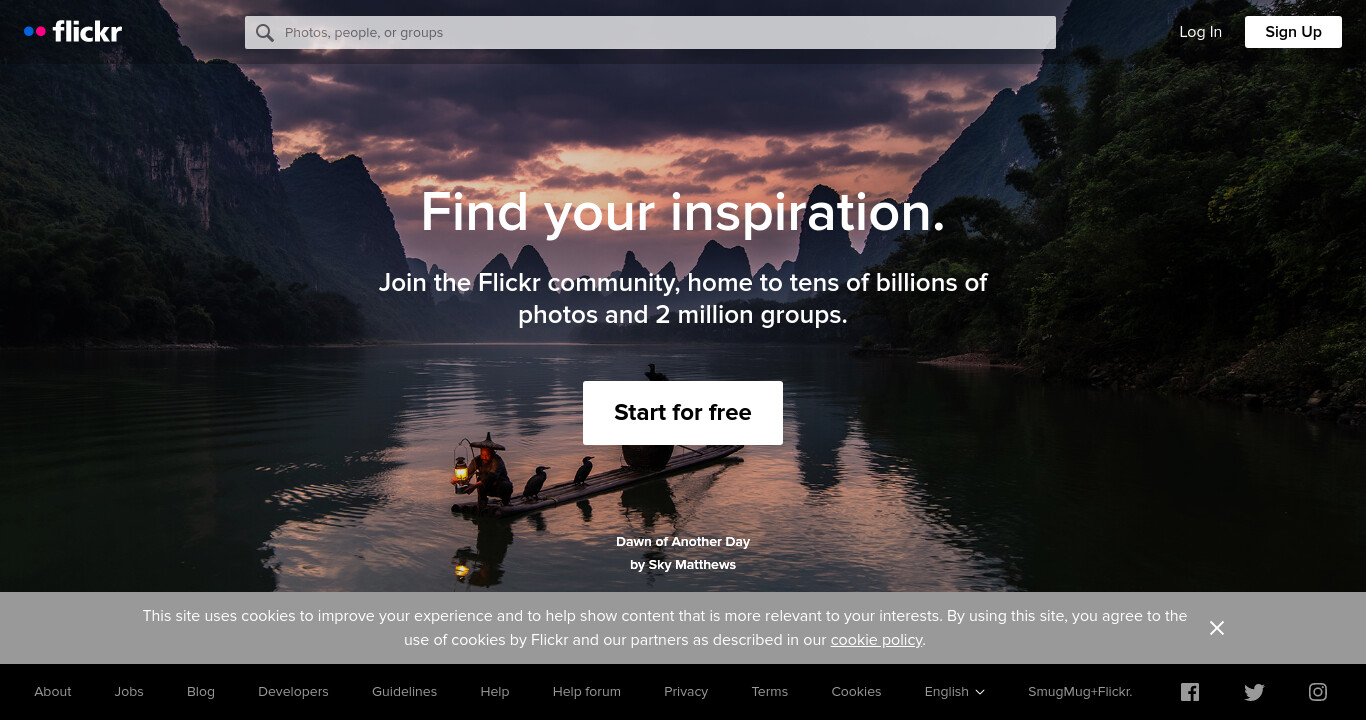The height and width of the screenshot is (720, 1366).
Task: Open Flickr's Instagram page icon
Action: 1318,692
